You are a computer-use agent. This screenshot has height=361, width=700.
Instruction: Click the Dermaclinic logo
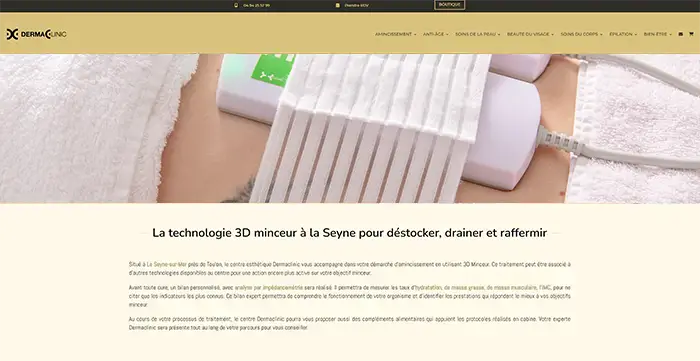36,34
